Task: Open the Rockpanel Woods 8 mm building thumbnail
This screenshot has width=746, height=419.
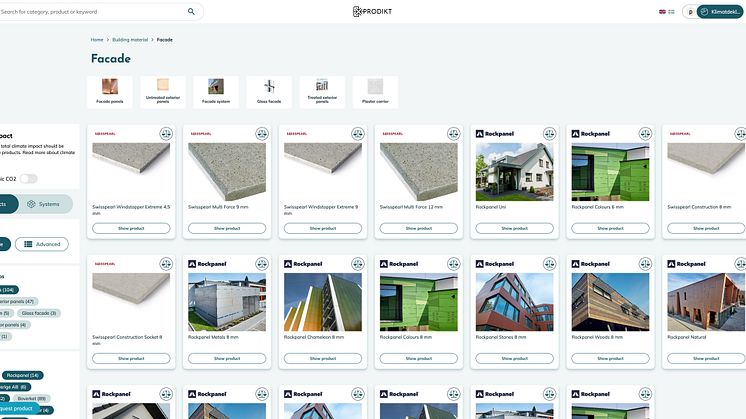Action: [x=610, y=302]
